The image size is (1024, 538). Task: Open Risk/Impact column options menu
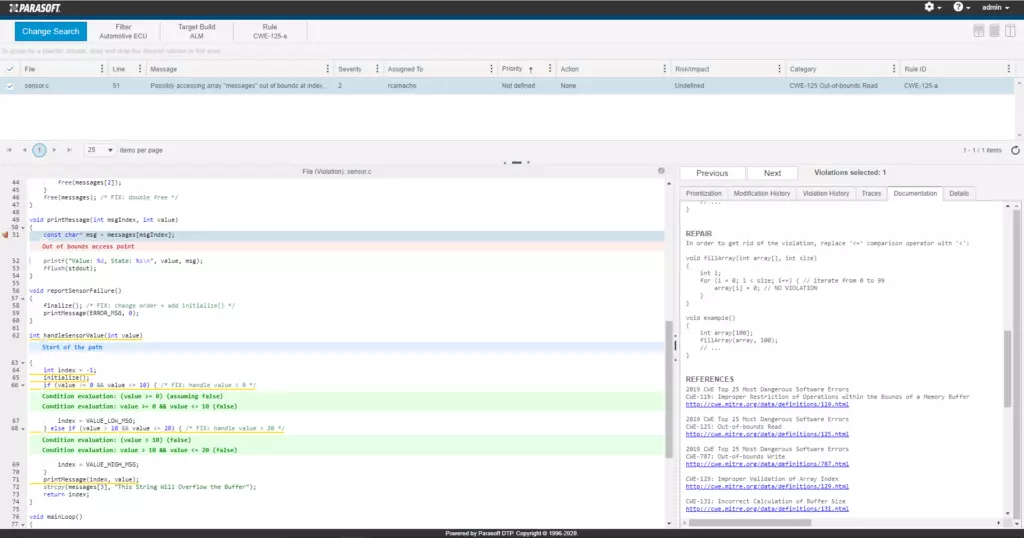click(x=779, y=69)
